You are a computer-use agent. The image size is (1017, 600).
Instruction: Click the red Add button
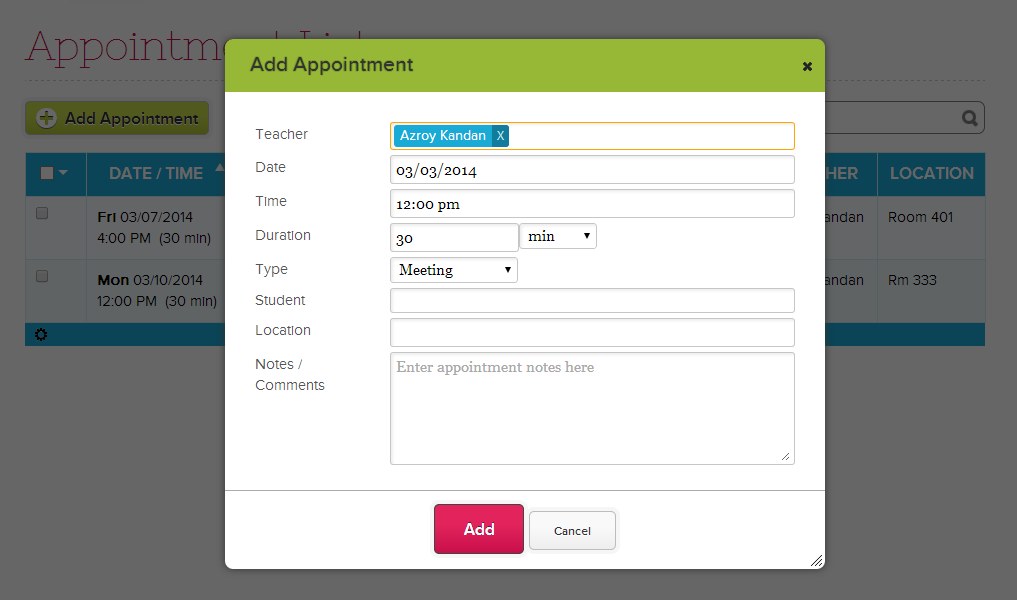point(478,529)
